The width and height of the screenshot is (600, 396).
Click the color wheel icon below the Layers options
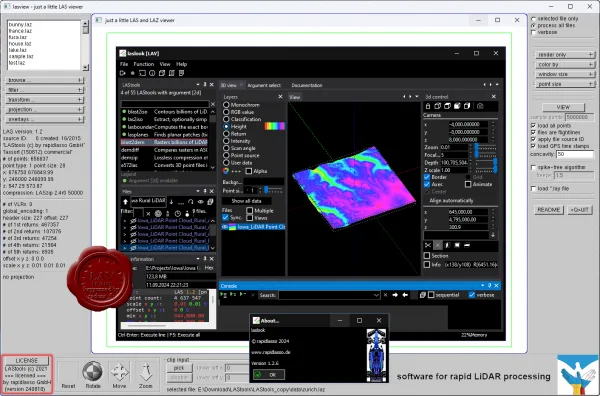226,171
